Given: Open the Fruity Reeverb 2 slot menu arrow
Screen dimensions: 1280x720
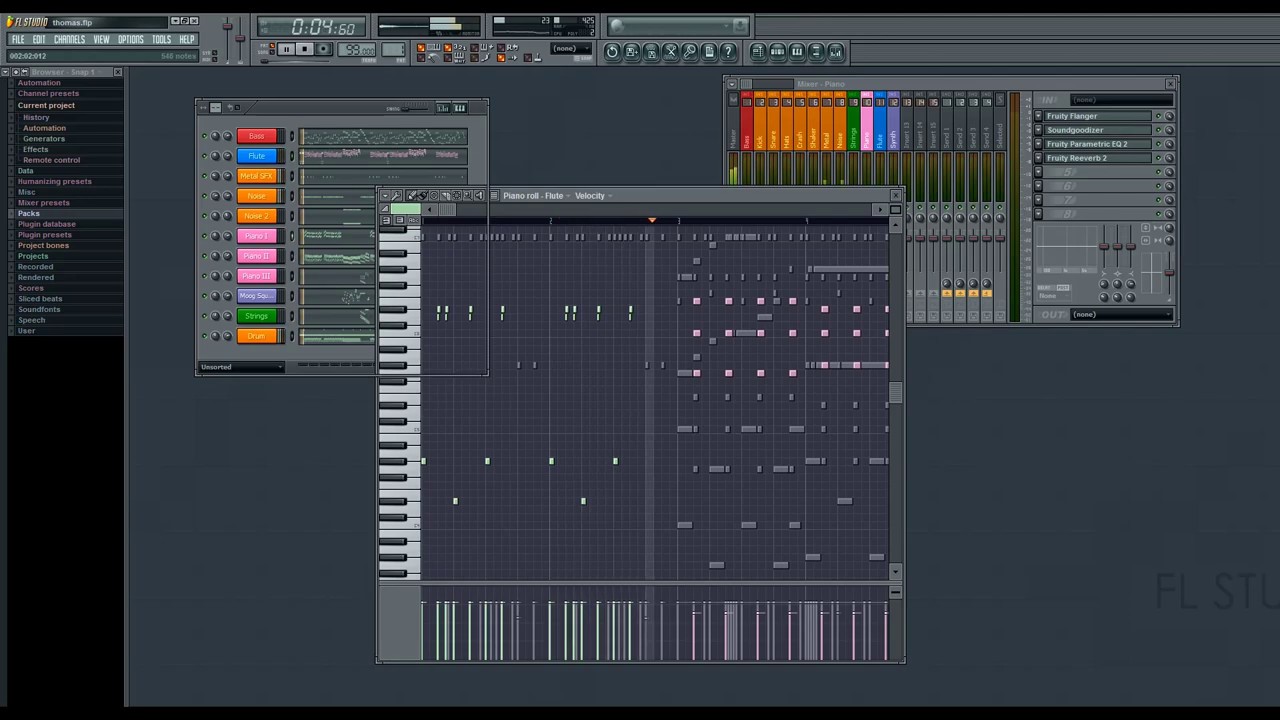Looking at the screenshot, I should click(x=1038, y=158).
